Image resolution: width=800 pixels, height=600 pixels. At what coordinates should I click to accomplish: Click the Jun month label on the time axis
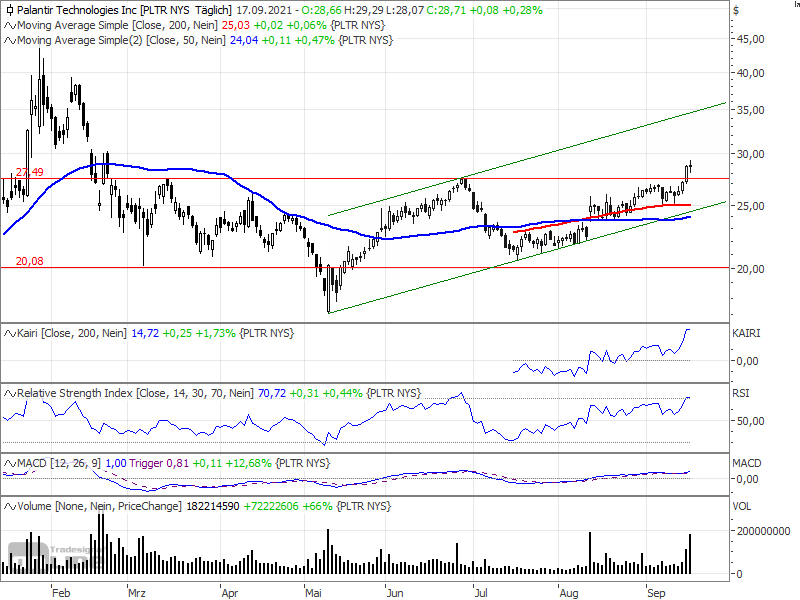pyautogui.click(x=395, y=593)
